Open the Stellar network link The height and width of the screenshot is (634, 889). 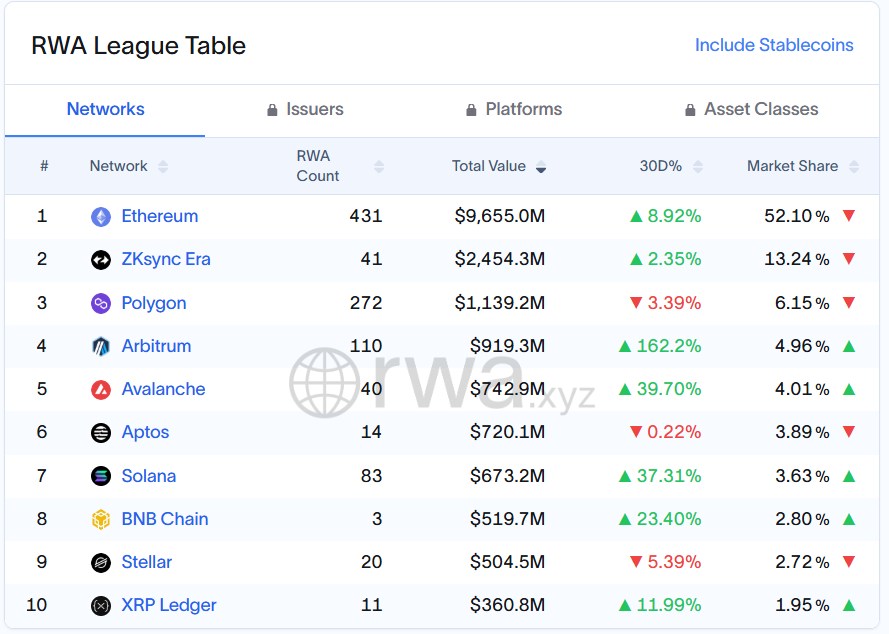(147, 562)
